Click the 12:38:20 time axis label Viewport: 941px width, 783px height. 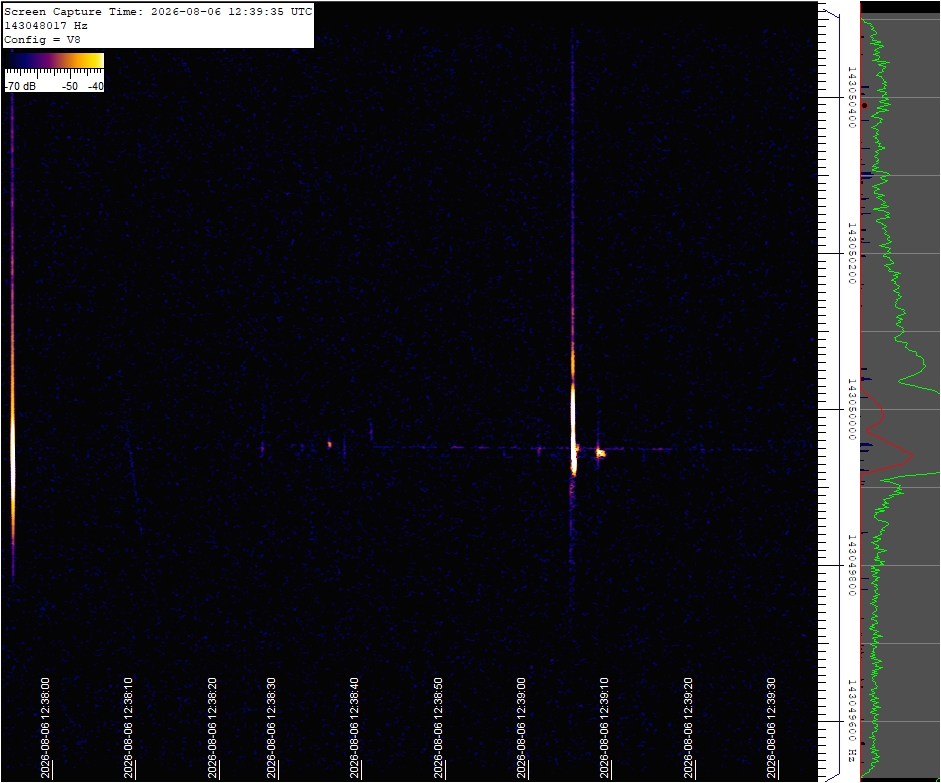tap(212, 728)
